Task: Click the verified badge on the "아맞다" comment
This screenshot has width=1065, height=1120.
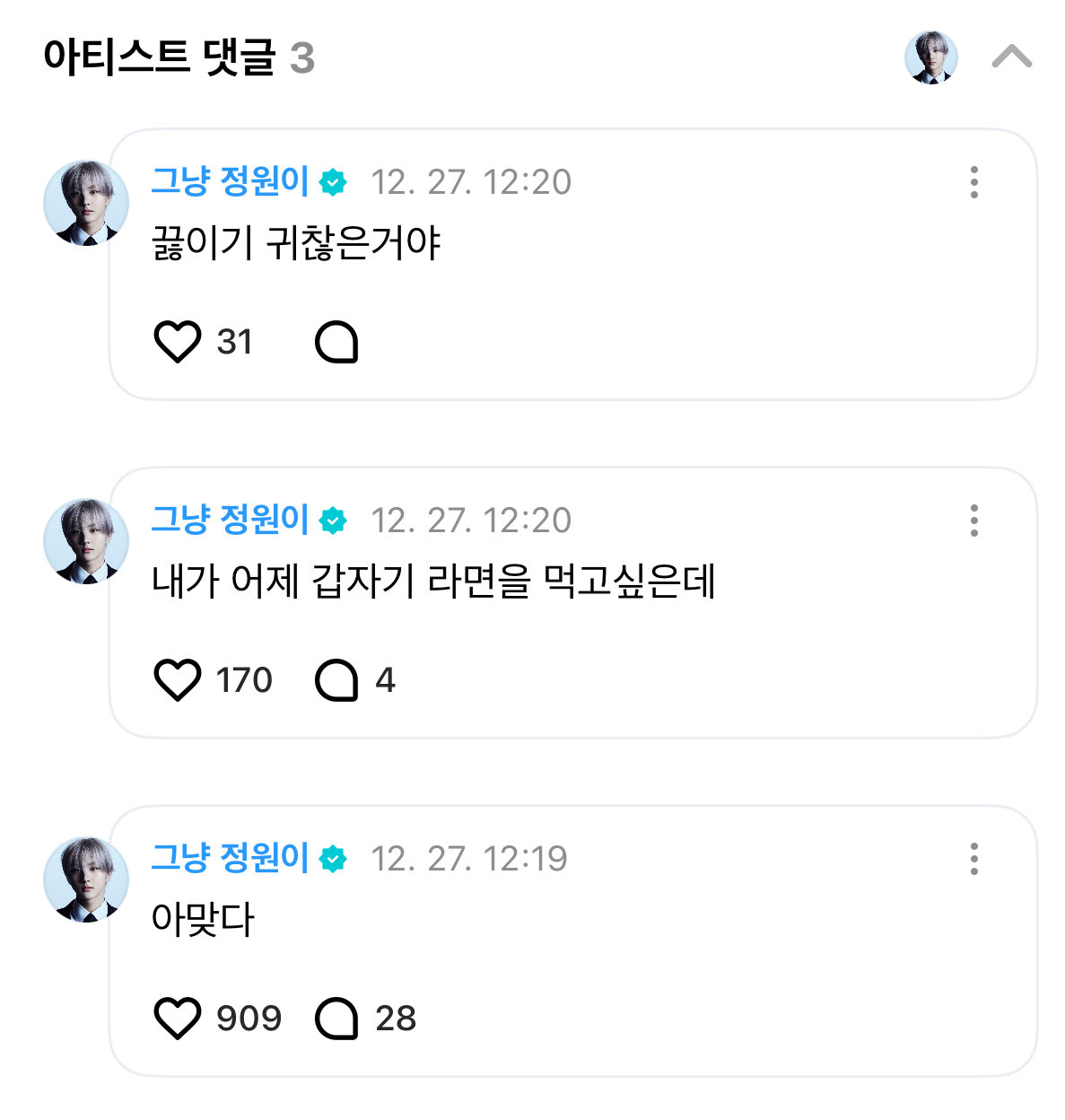Action: (334, 859)
